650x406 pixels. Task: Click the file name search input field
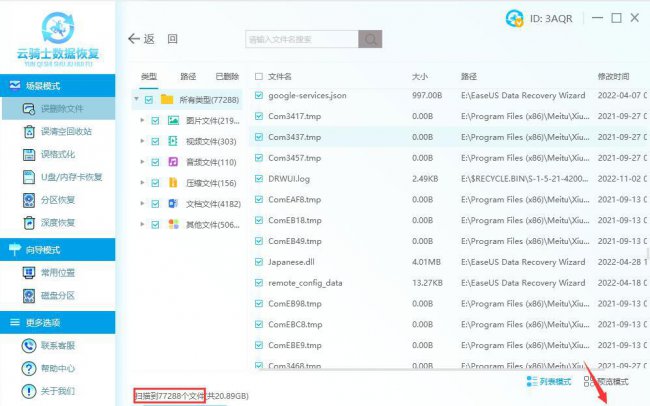pos(302,39)
